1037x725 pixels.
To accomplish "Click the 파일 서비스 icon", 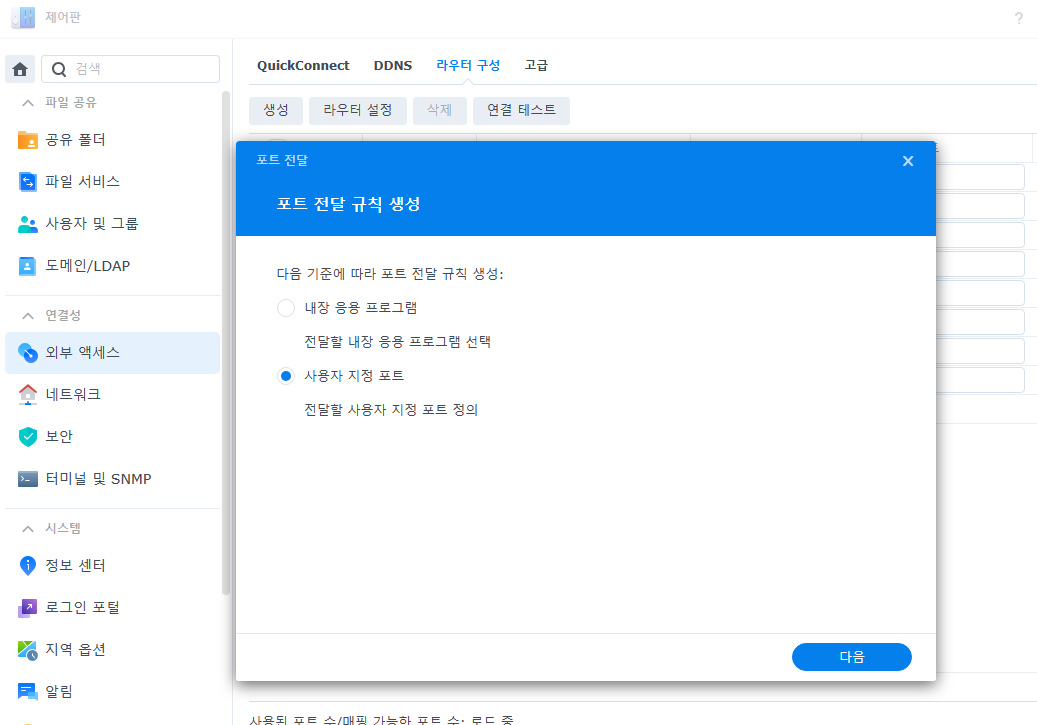I will tap(28, 181).
